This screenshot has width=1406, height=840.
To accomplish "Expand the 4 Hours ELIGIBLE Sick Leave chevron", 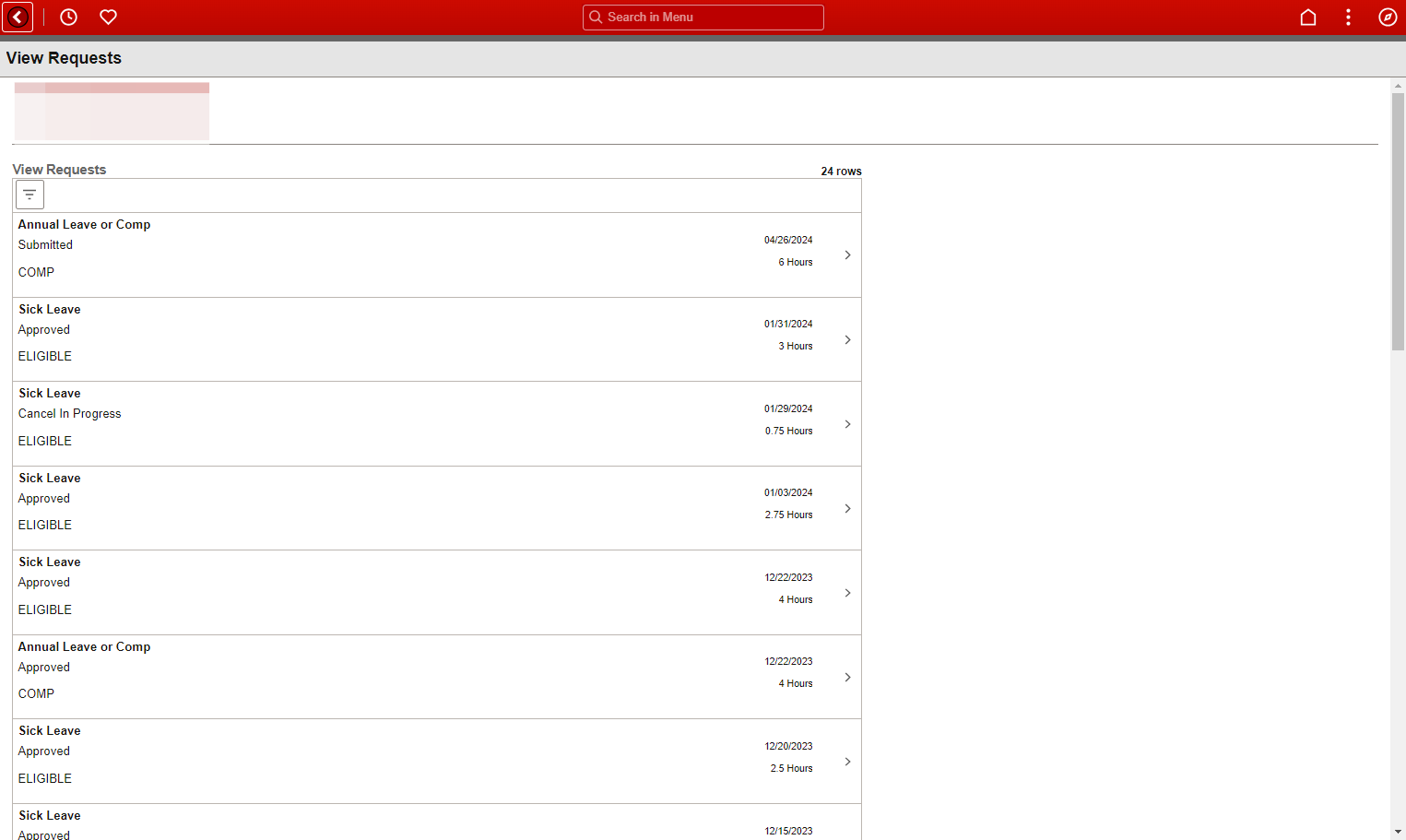I will pyautogui.click(x=847, y=593).
